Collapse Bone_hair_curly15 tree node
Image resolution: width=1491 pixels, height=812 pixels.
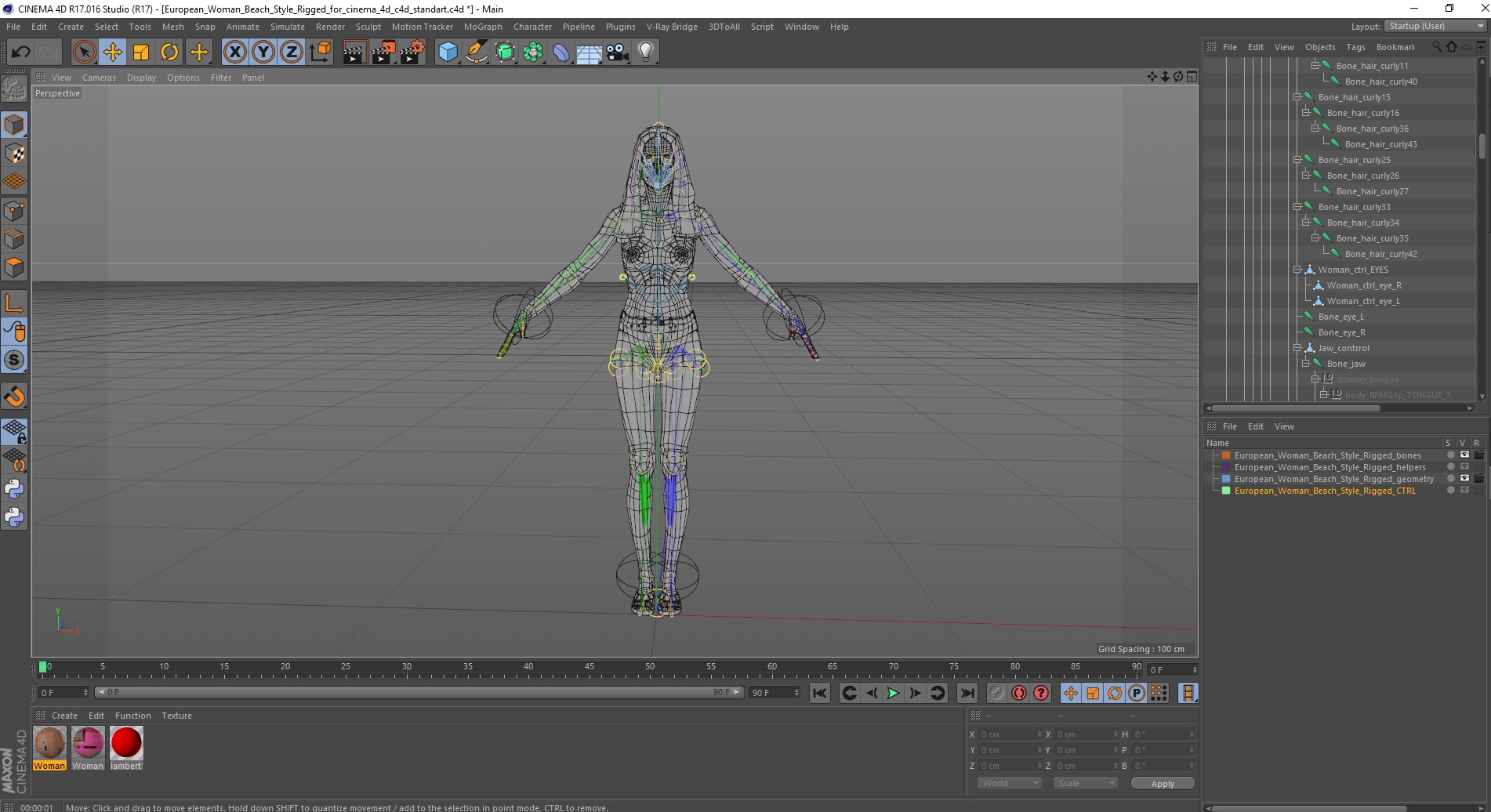pos(1297,97)
